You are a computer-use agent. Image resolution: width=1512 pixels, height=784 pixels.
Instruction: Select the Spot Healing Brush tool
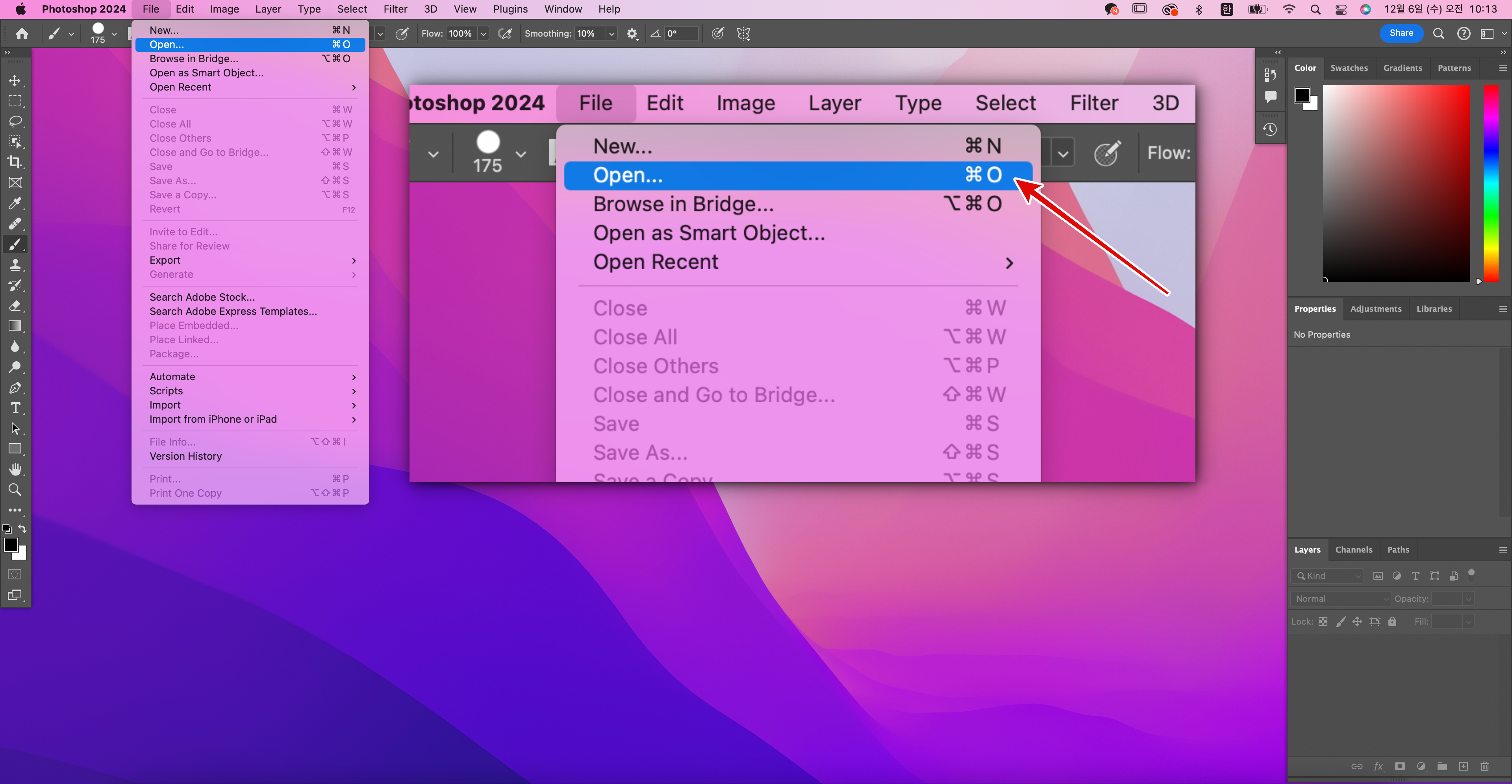(15, 224)
